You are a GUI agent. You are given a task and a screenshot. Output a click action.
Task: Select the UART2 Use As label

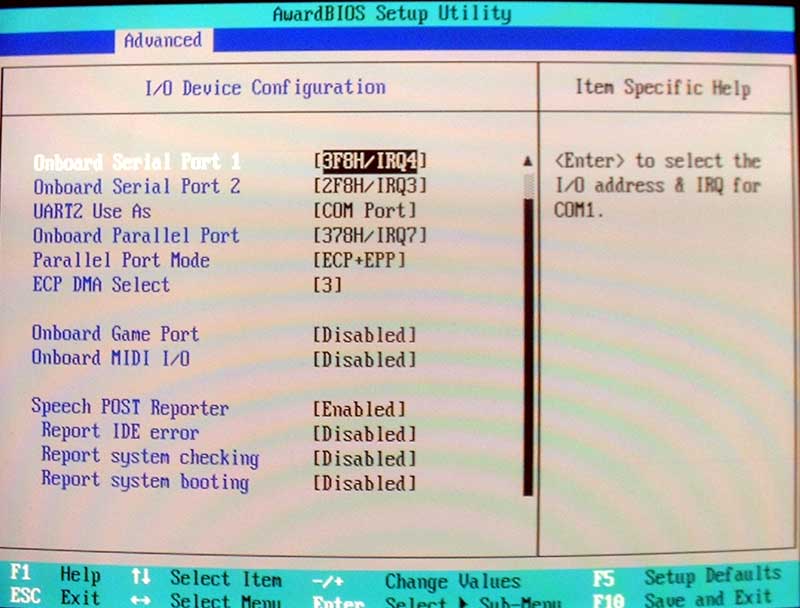pyautogui.click(x=92, y=211)
